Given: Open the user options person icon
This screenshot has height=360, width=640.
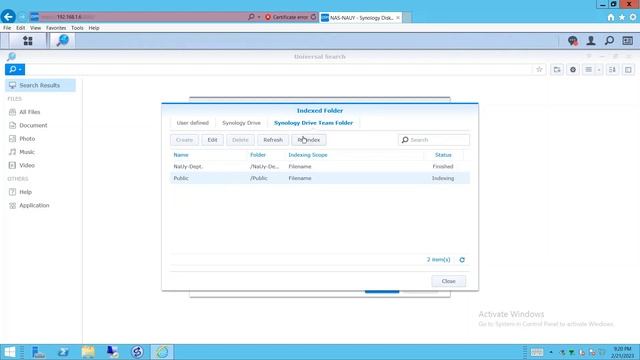Looking at the screenshot, I should [x=591, y=40].
